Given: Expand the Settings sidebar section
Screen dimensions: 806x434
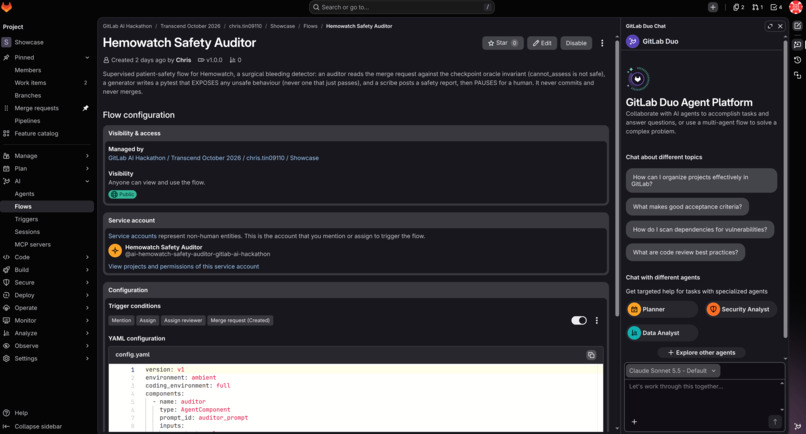Looking at the screenshot, I should 87,358.
